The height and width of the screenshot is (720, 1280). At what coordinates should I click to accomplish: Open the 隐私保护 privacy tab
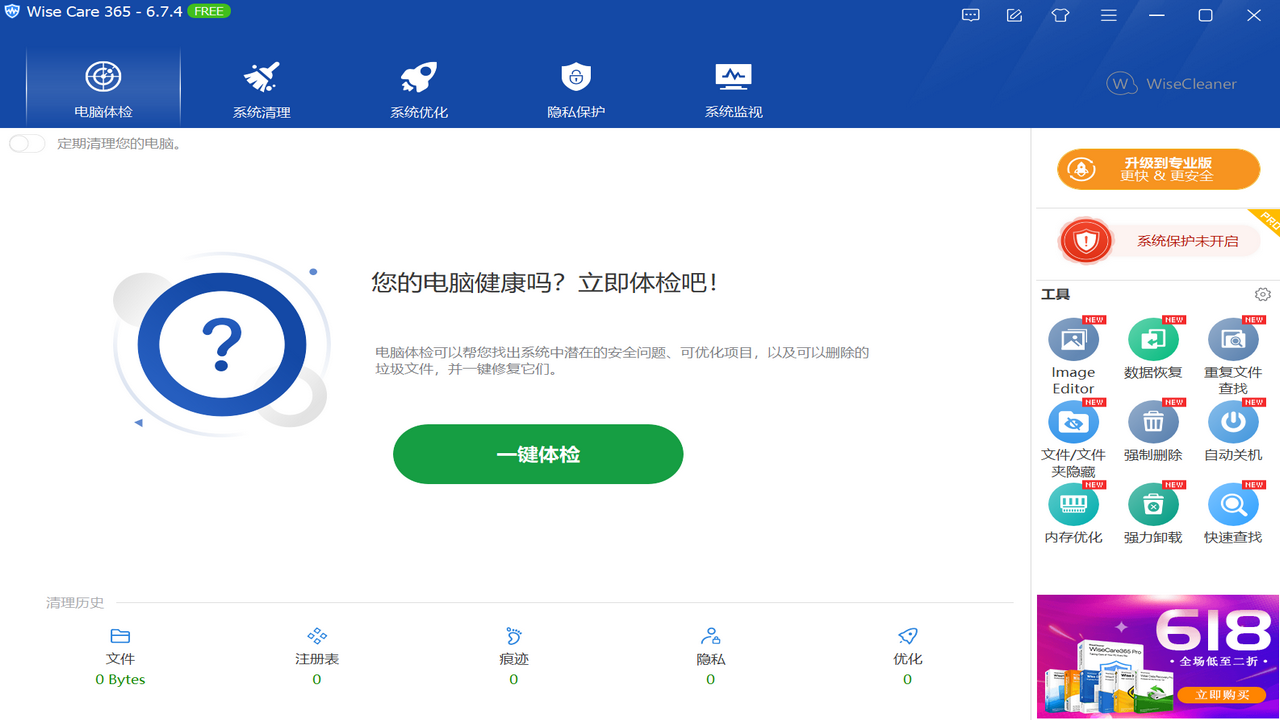[x=576, y=86]
